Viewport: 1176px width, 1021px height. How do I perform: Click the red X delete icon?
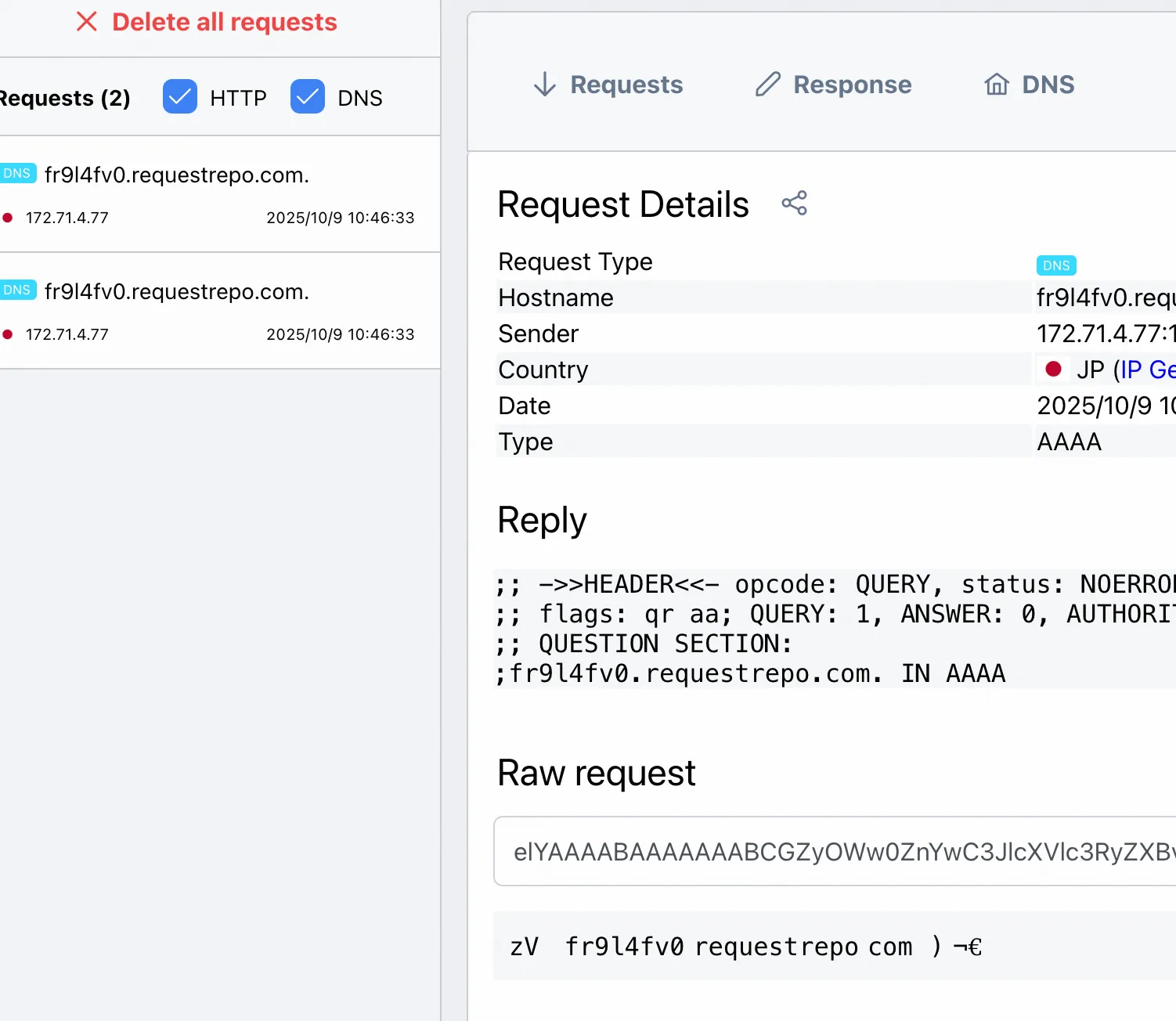pos(87,22)
